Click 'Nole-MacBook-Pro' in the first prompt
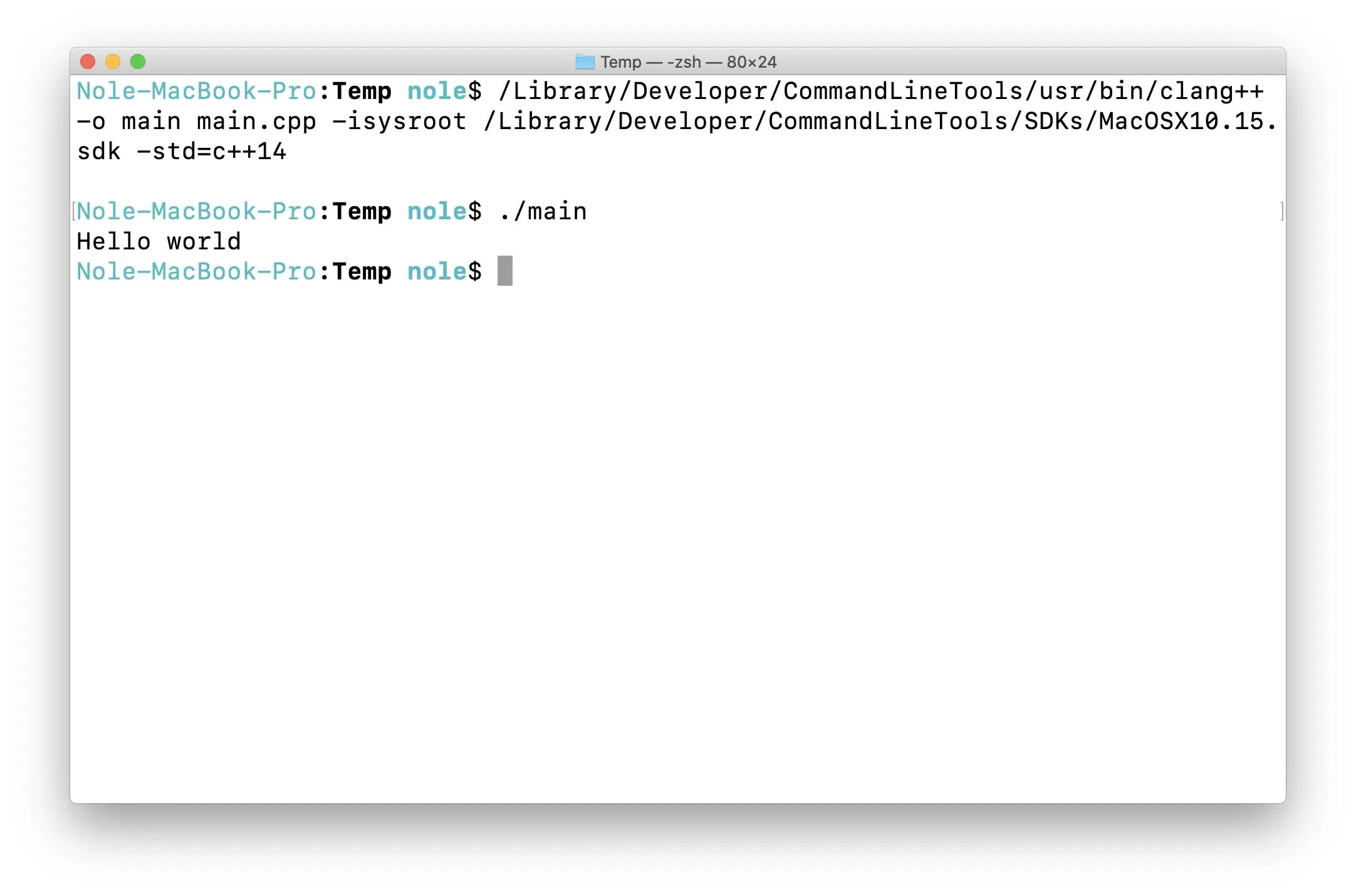Image resolution: width=1356 pixels, height=896 pixels. (x=196, y=91)
